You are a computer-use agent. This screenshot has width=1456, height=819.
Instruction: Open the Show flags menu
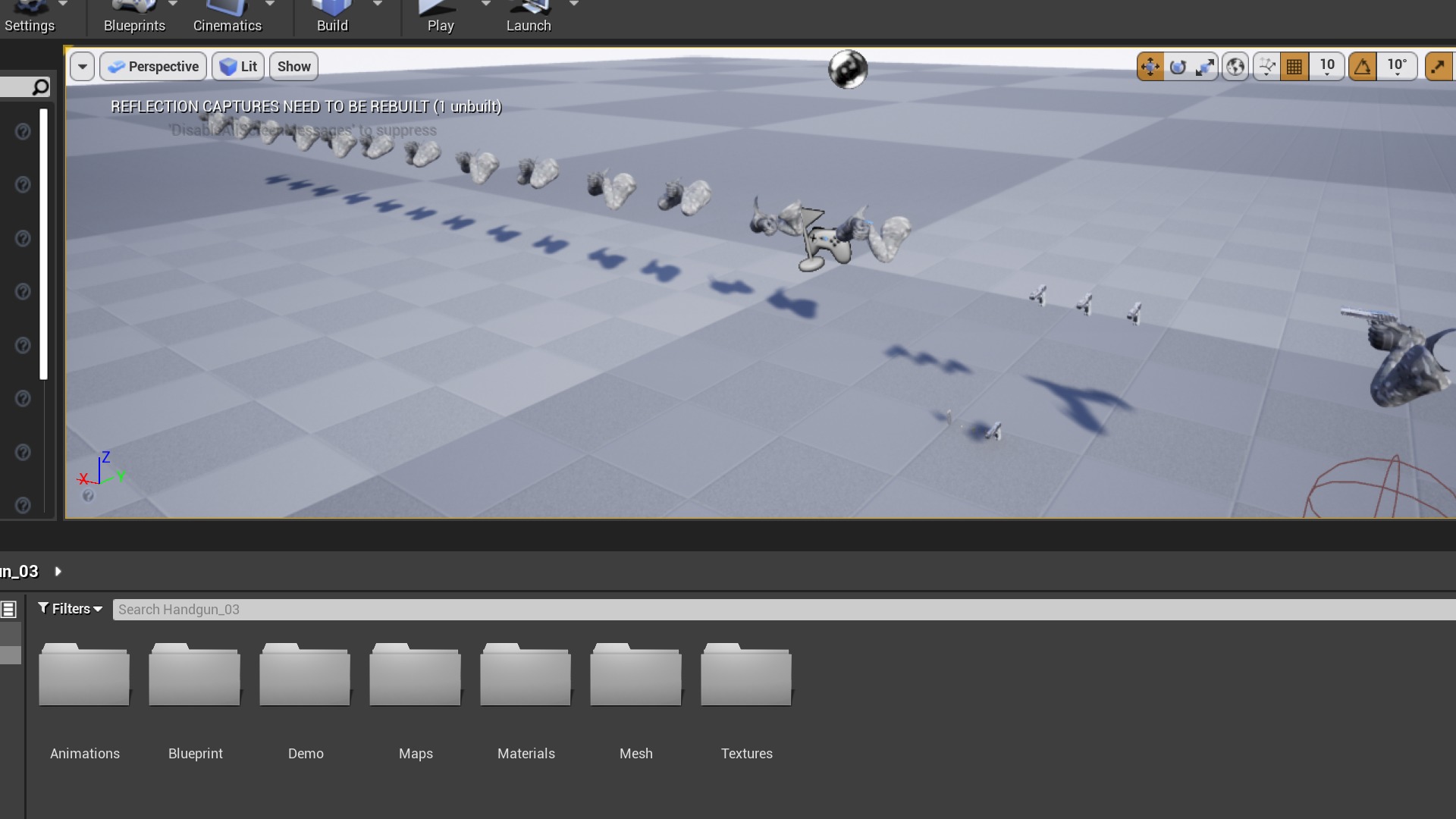(293, 67)
